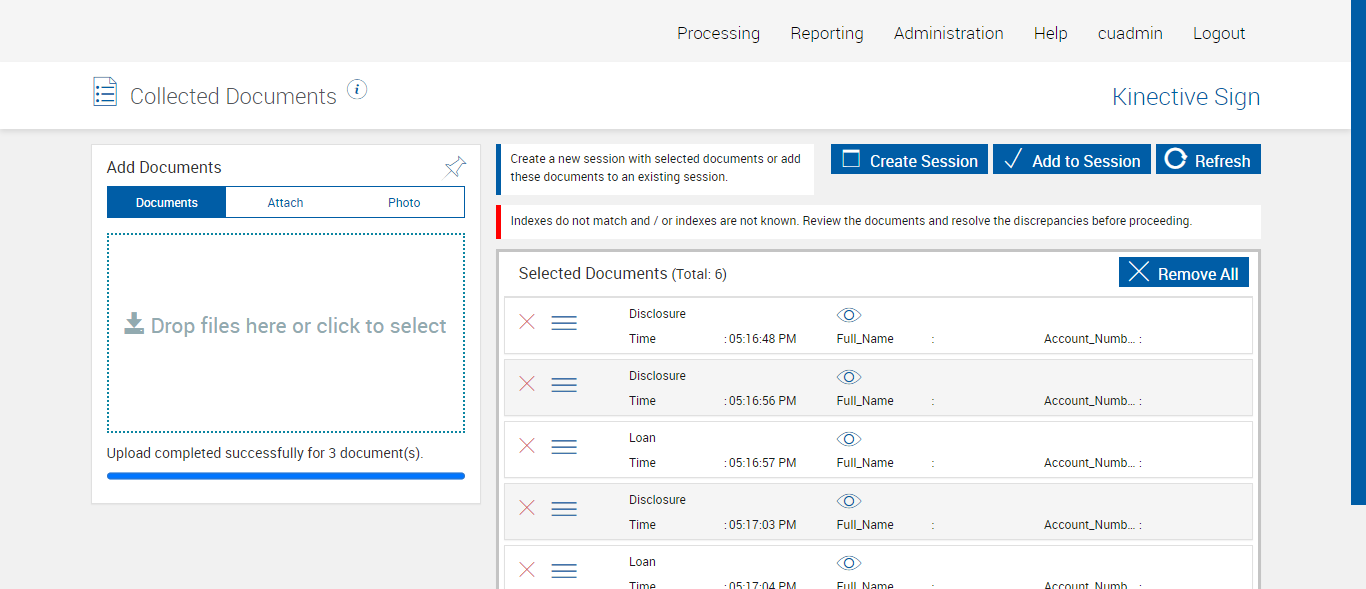1366x589 pixels.
Task: Click the drag handle of the 05:17:03 PM Disclosure
Action: pyautogui.click(x=564, y=508)
